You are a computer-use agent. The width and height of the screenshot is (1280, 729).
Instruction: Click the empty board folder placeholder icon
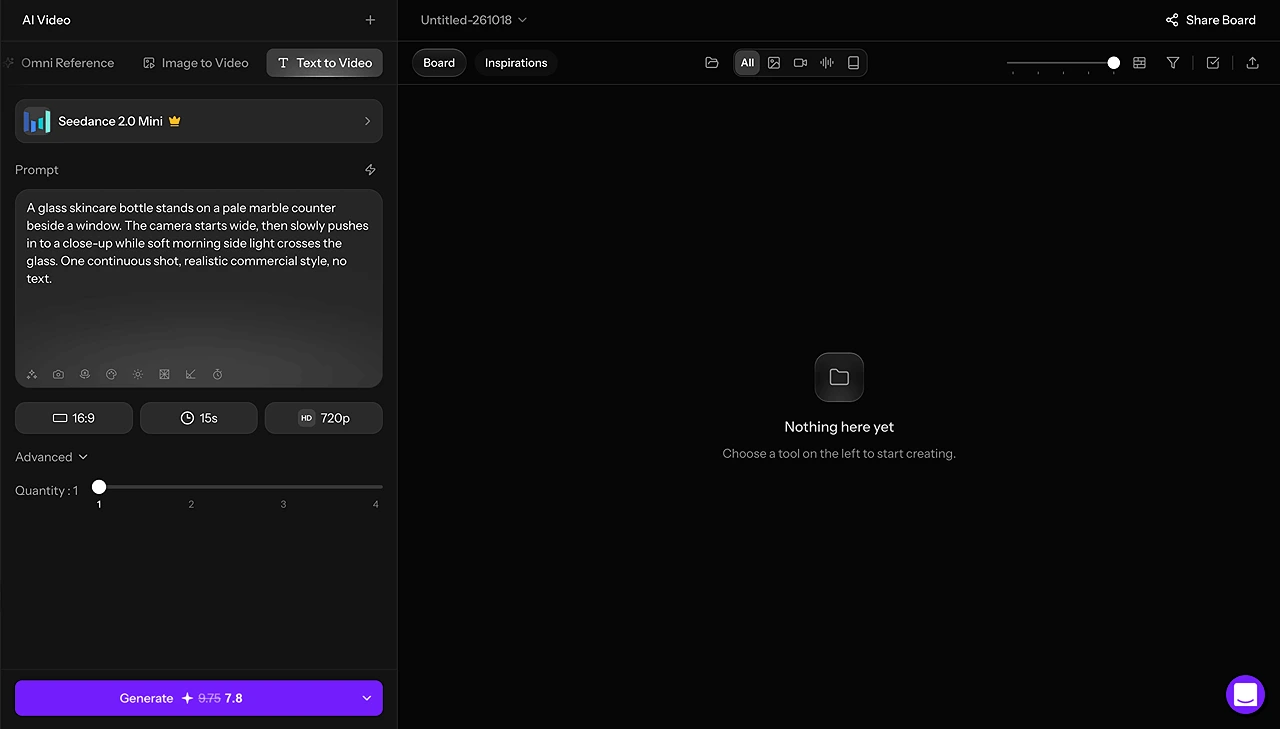tap(839, 377)
